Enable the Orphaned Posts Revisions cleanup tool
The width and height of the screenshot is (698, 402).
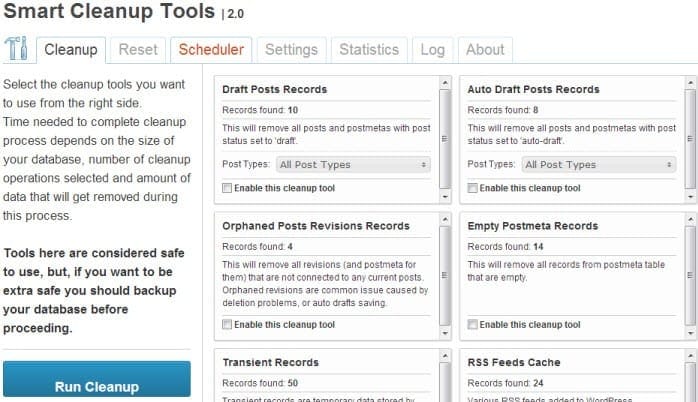pyautogui.click(x=227, y=325)
